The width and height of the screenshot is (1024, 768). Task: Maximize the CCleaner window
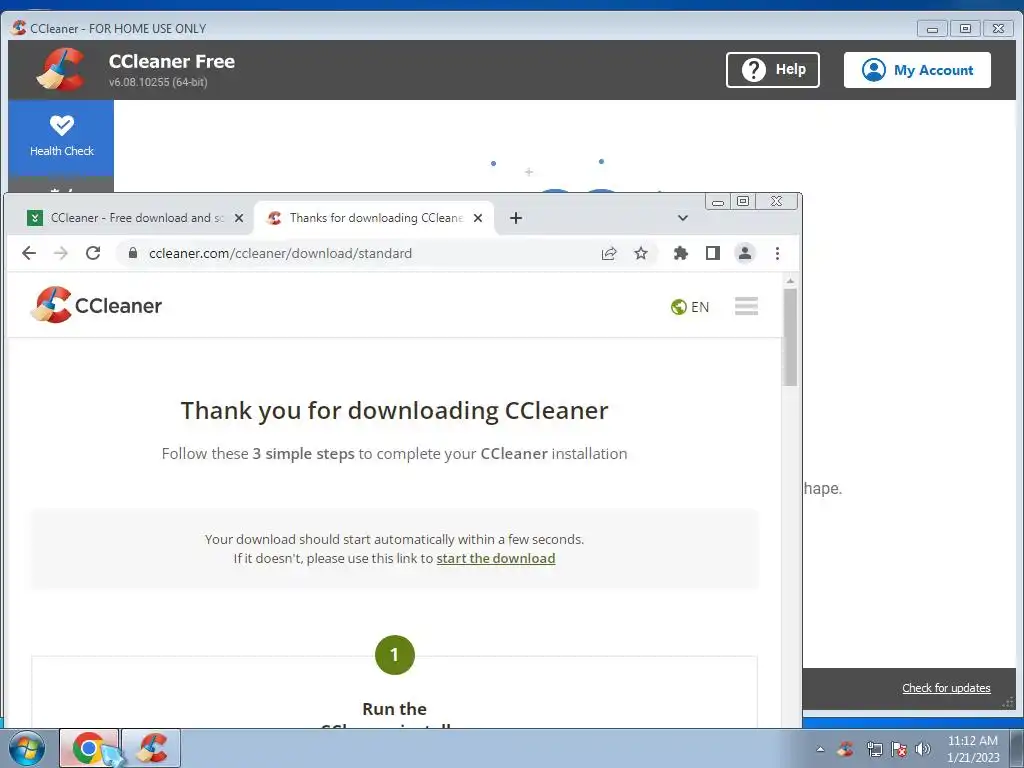click(x=965, y=28)
